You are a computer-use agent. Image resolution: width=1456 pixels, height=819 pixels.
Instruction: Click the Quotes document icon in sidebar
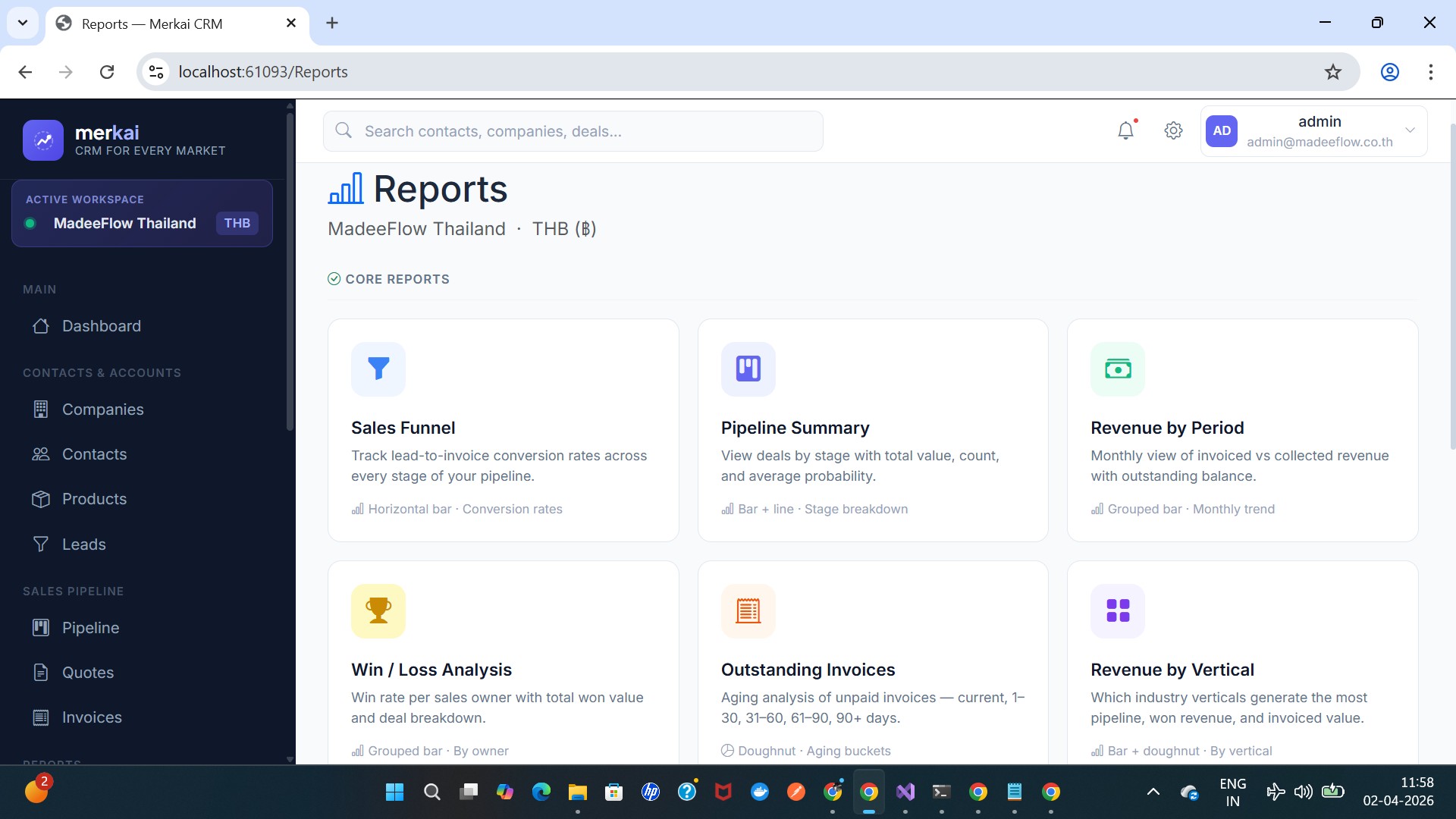click(x=41, y=673)
